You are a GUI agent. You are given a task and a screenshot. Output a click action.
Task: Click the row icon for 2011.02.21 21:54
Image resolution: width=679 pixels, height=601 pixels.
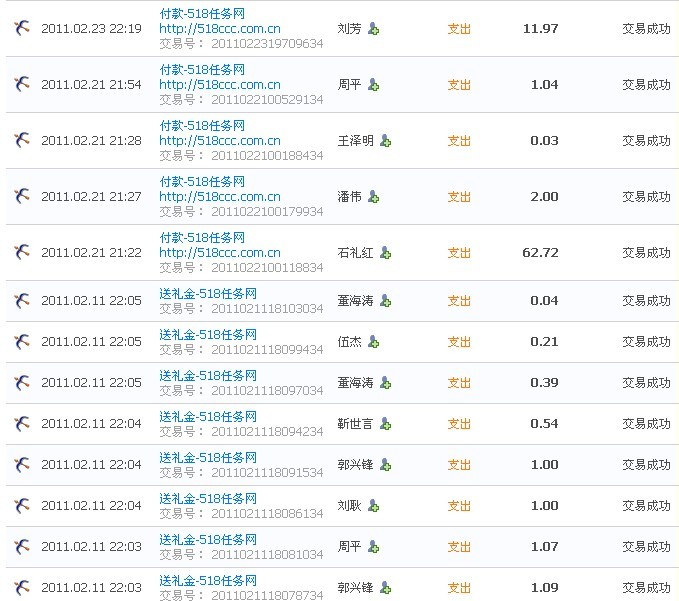[x=22, y=84]
